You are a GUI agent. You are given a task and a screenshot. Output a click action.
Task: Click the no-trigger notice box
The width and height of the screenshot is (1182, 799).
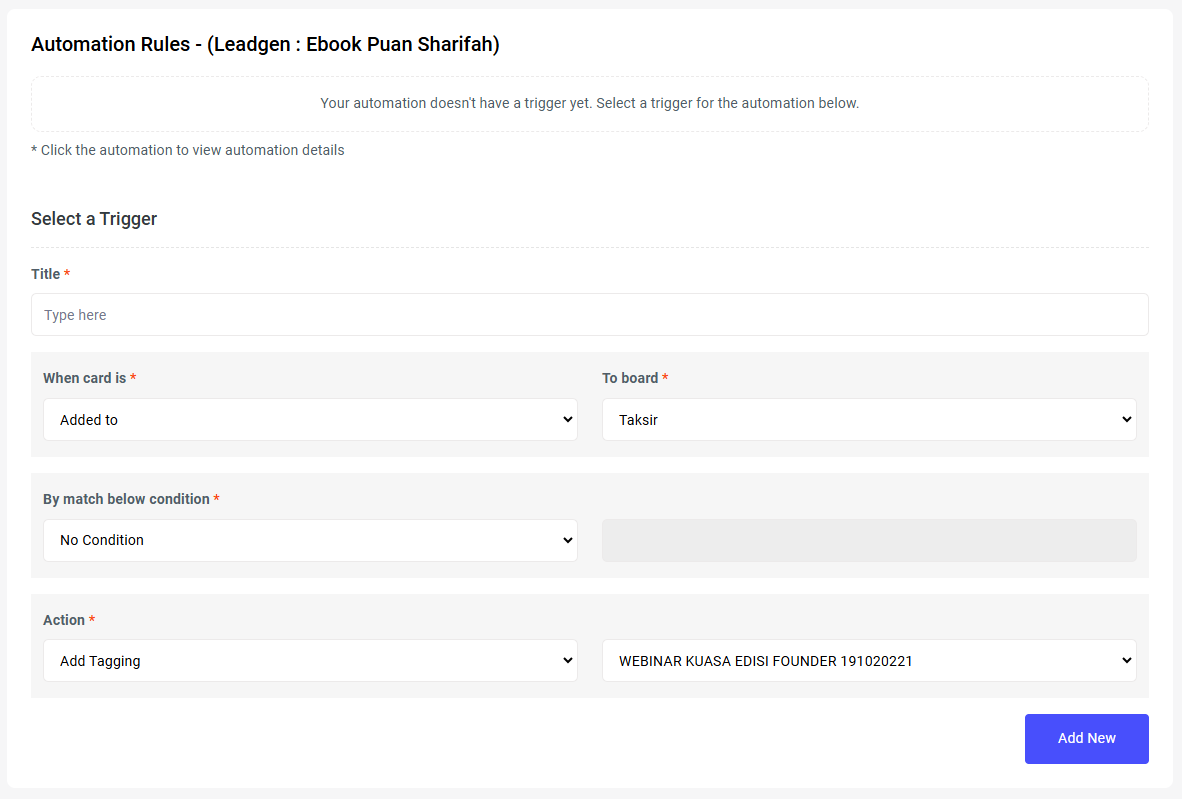coord(589,103)
